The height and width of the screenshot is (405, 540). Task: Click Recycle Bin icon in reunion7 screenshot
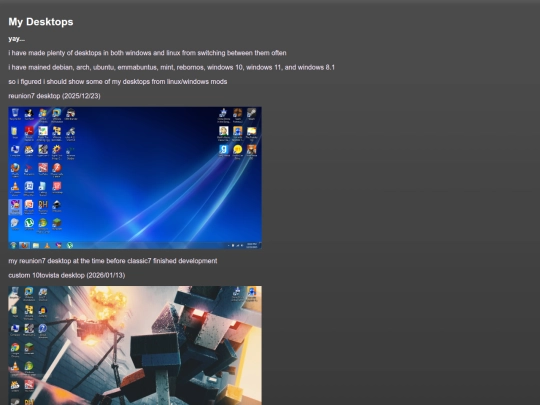tap(15, 114)
